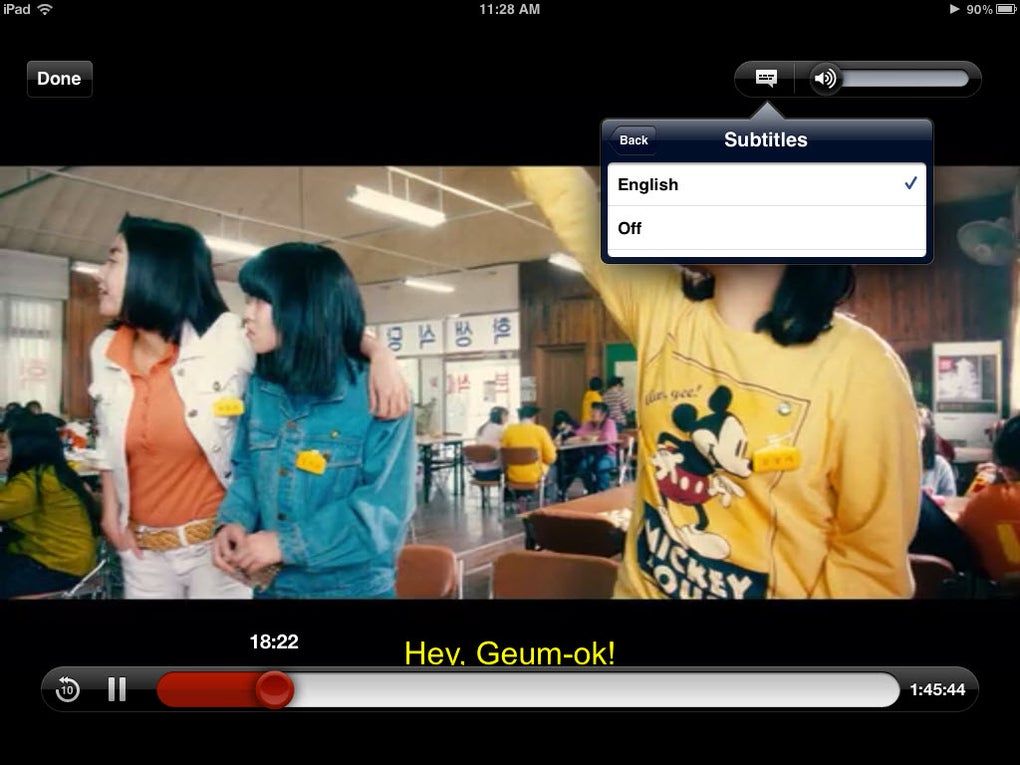Screen dimensions: 1020x765
Task: Turn subtitles Off
Action: [x=766, y=228]
